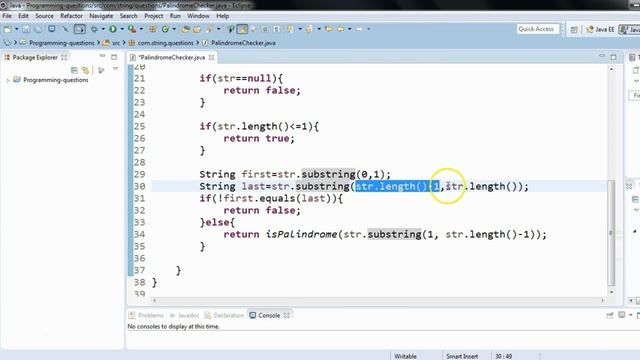
Task: Open the Help menu
Action: pyautogui.click(x=222, y=16)
